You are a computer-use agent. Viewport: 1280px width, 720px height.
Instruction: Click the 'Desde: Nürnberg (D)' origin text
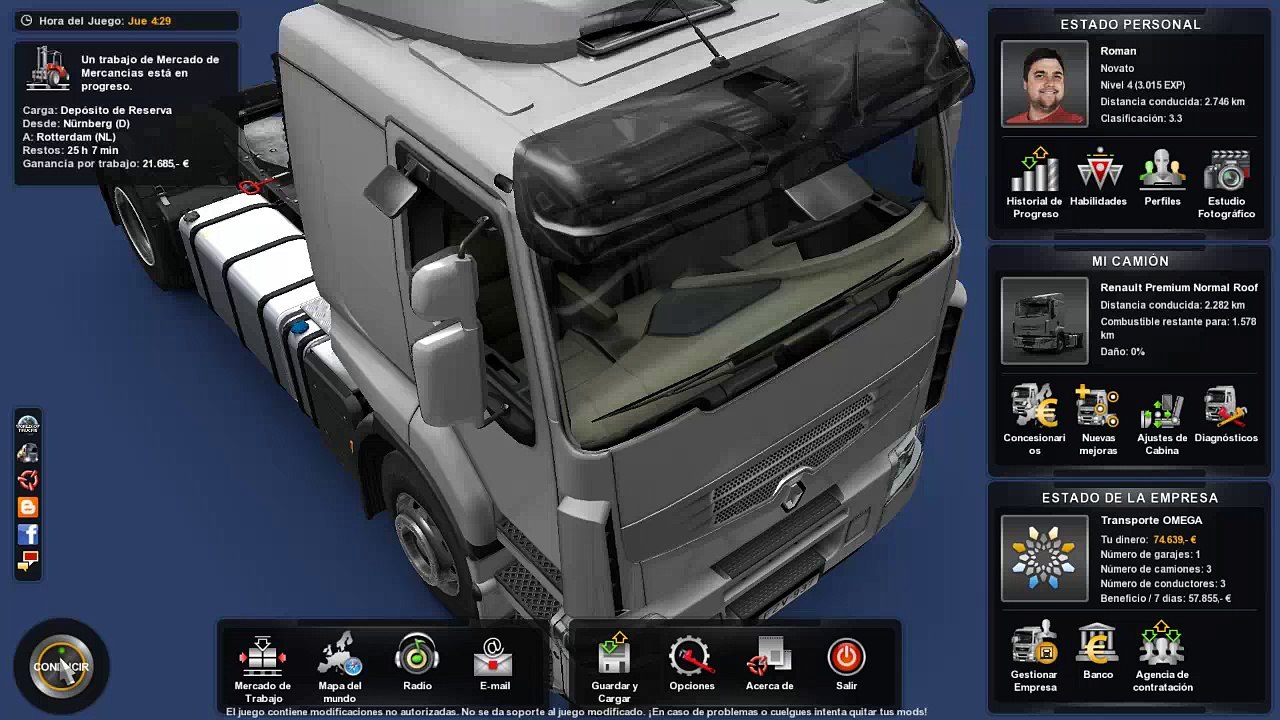[76, 124]
